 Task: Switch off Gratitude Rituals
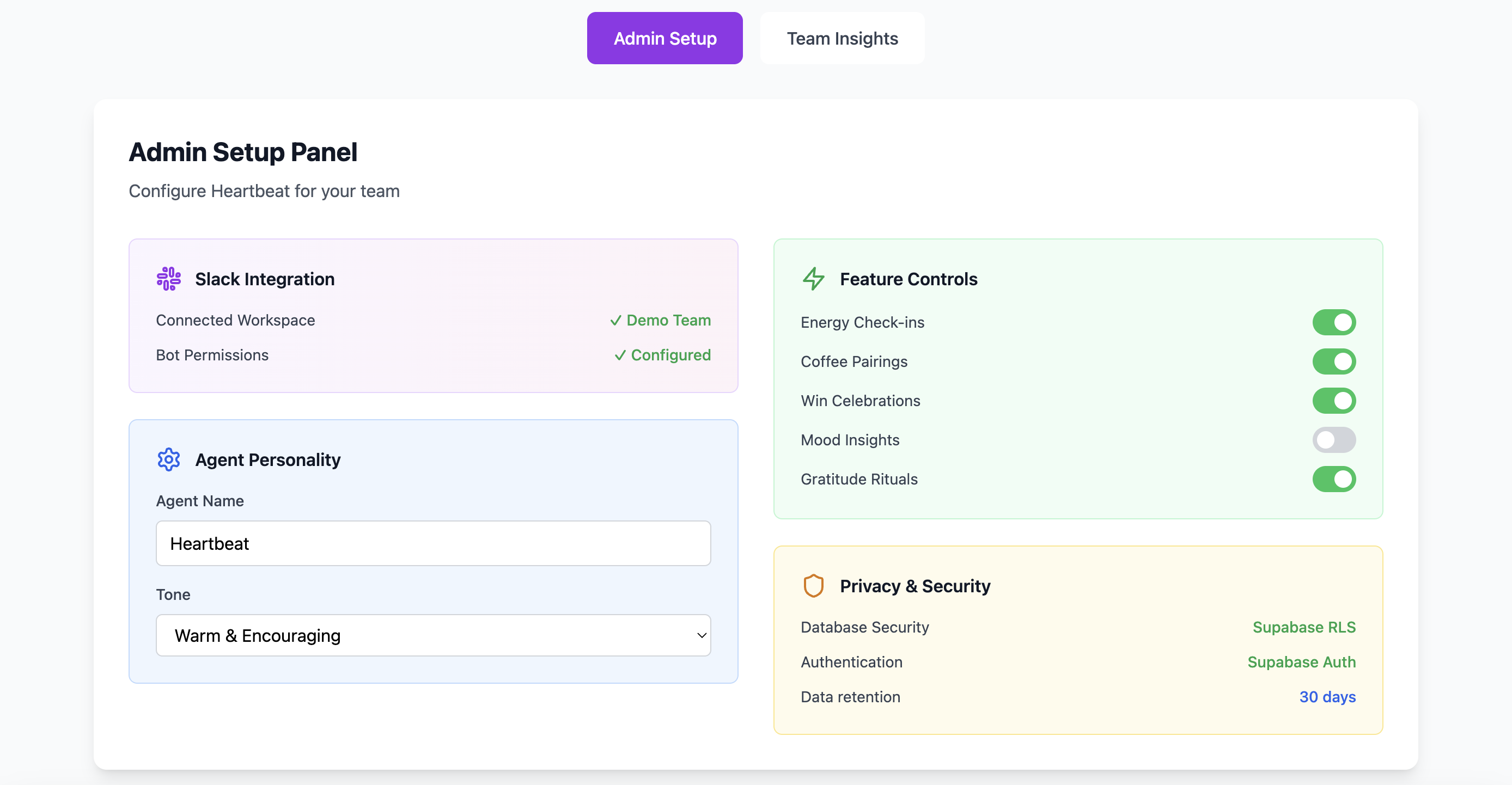point(1333,479)
